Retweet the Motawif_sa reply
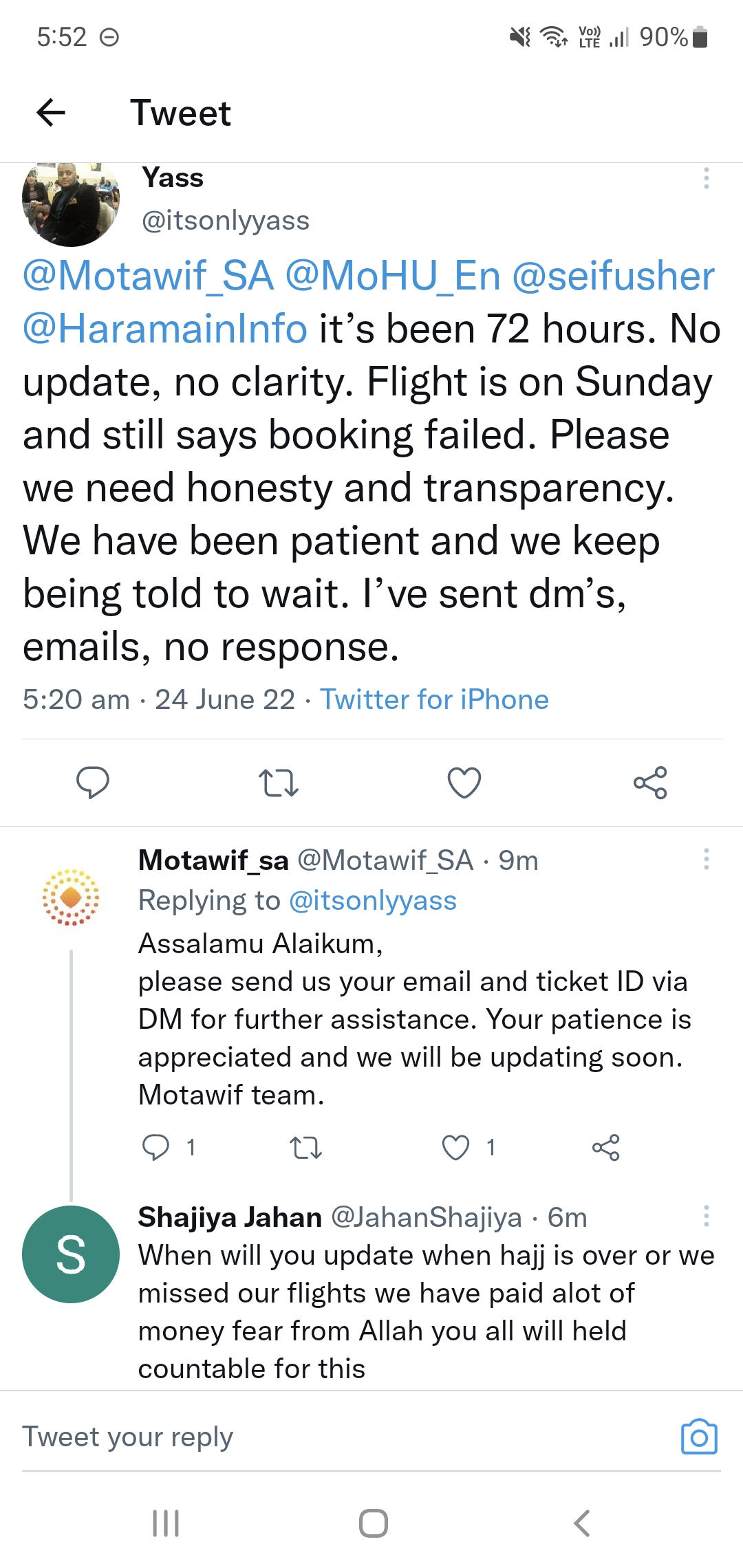 306,1147
